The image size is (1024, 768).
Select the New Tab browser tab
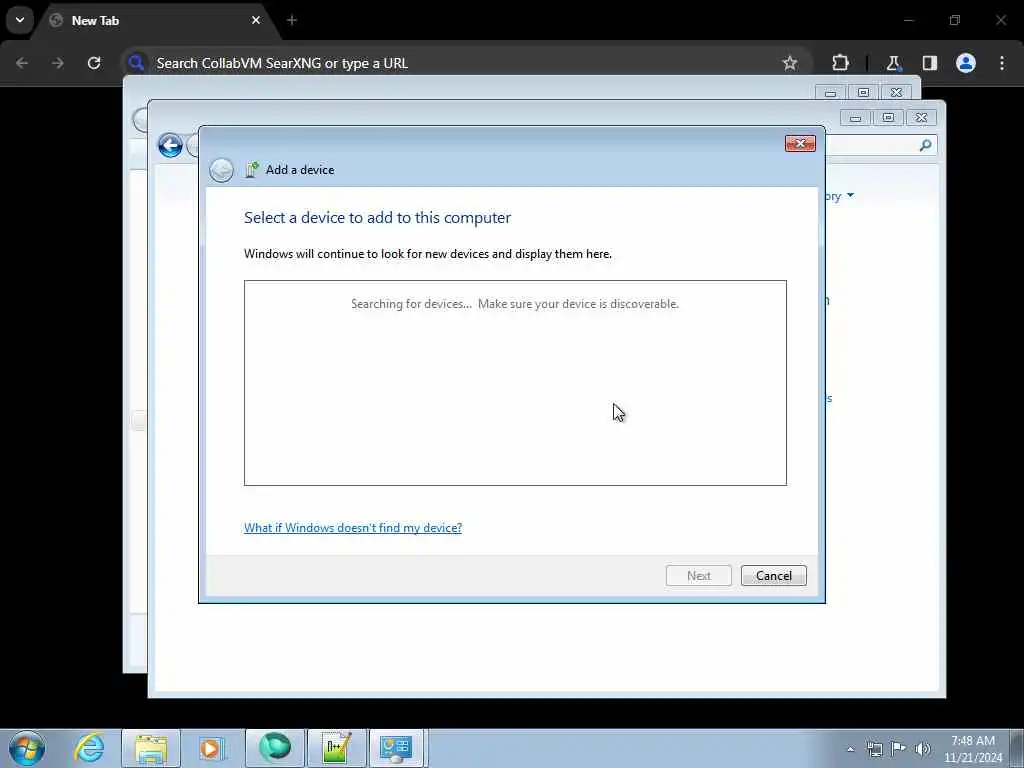[153, 20]
